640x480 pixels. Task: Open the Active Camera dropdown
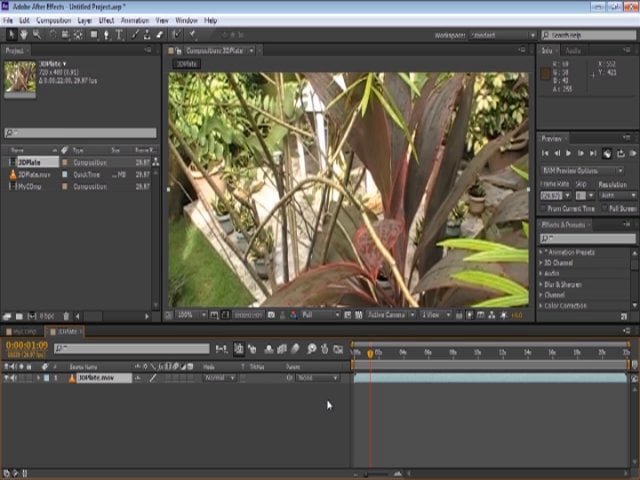[391, 315]
